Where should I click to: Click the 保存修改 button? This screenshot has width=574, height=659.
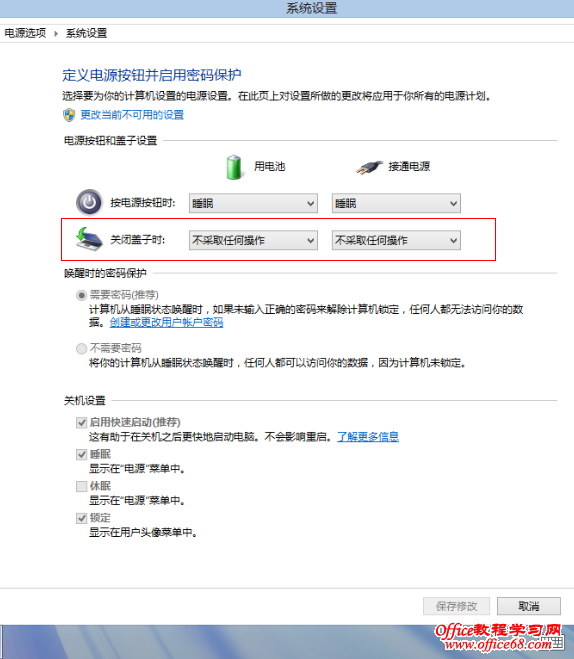[x=456, y=606]
